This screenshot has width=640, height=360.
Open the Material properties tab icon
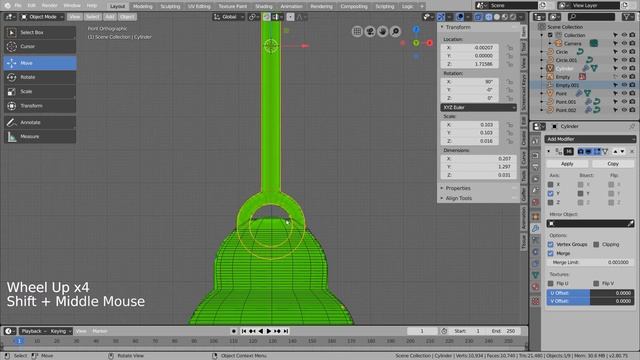536,287
